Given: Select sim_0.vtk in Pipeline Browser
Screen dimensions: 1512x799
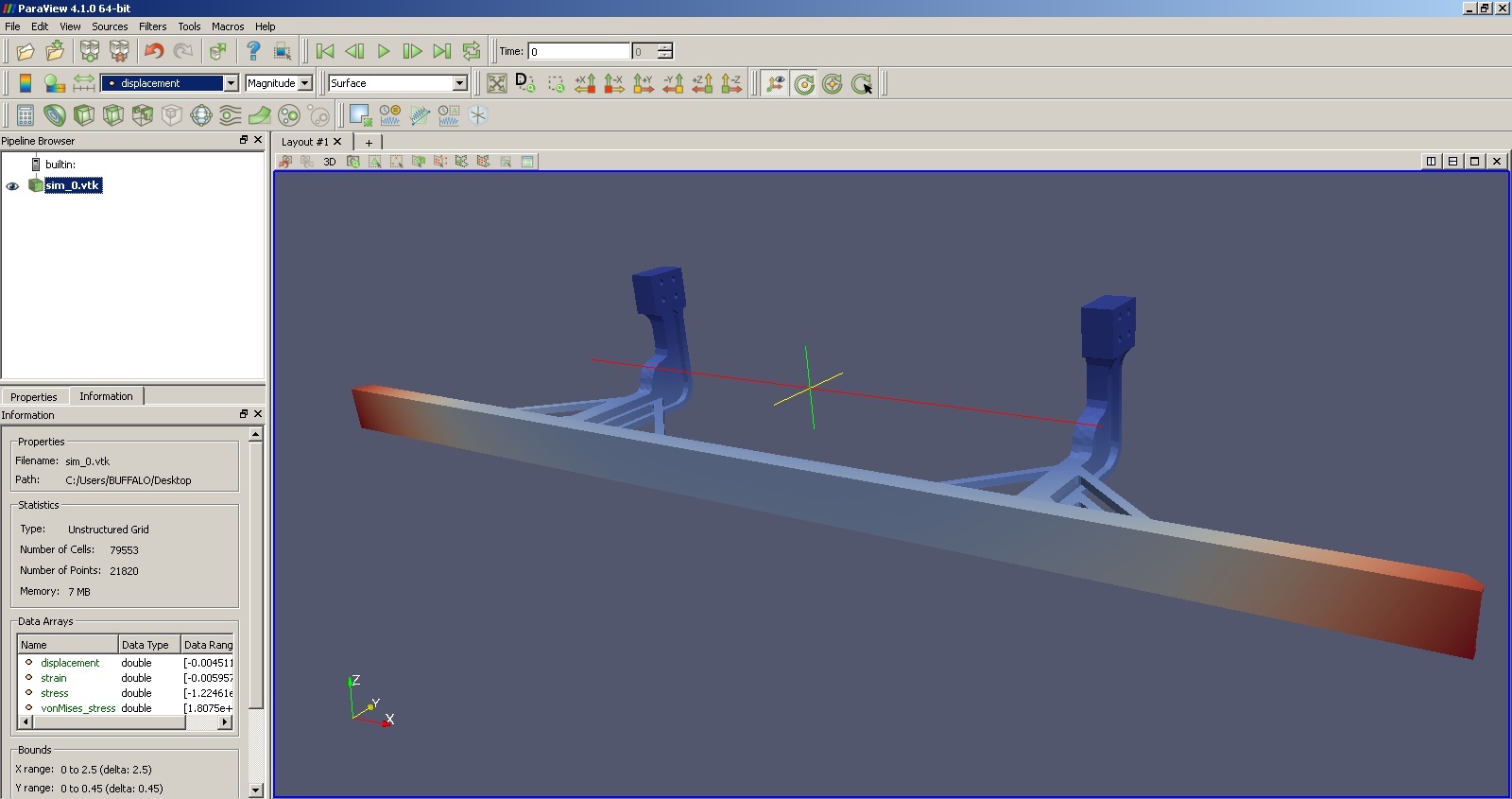Looking at the screenshot, I should point(73,185).
